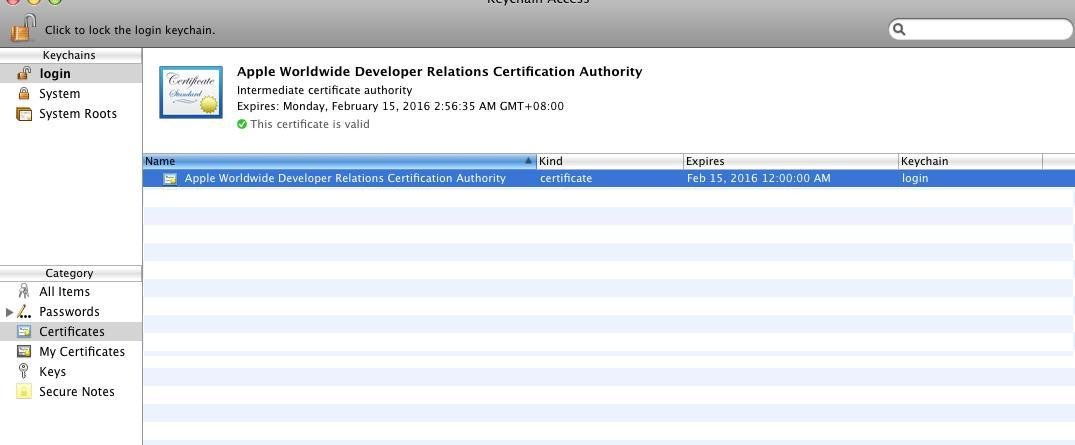
Task: Expand the Passwords disclosure triangle
Action: [9, 312]
